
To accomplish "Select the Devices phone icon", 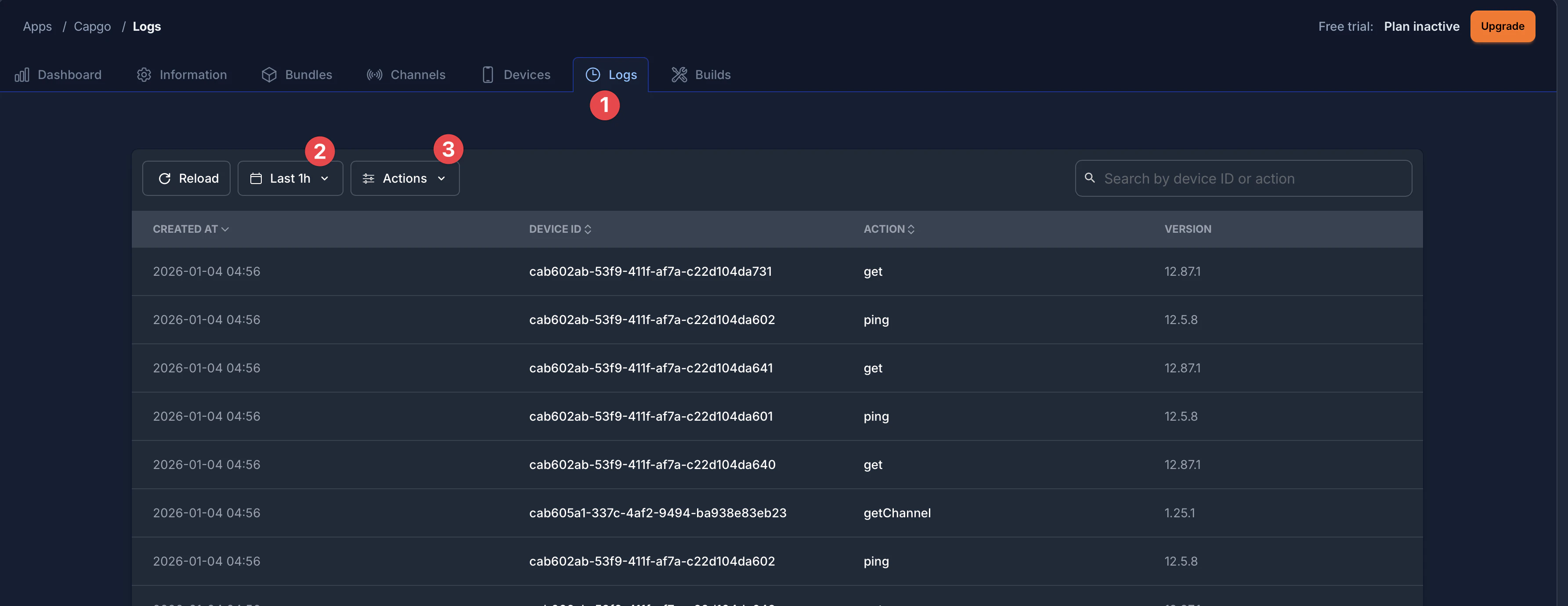I will [488, 74].
